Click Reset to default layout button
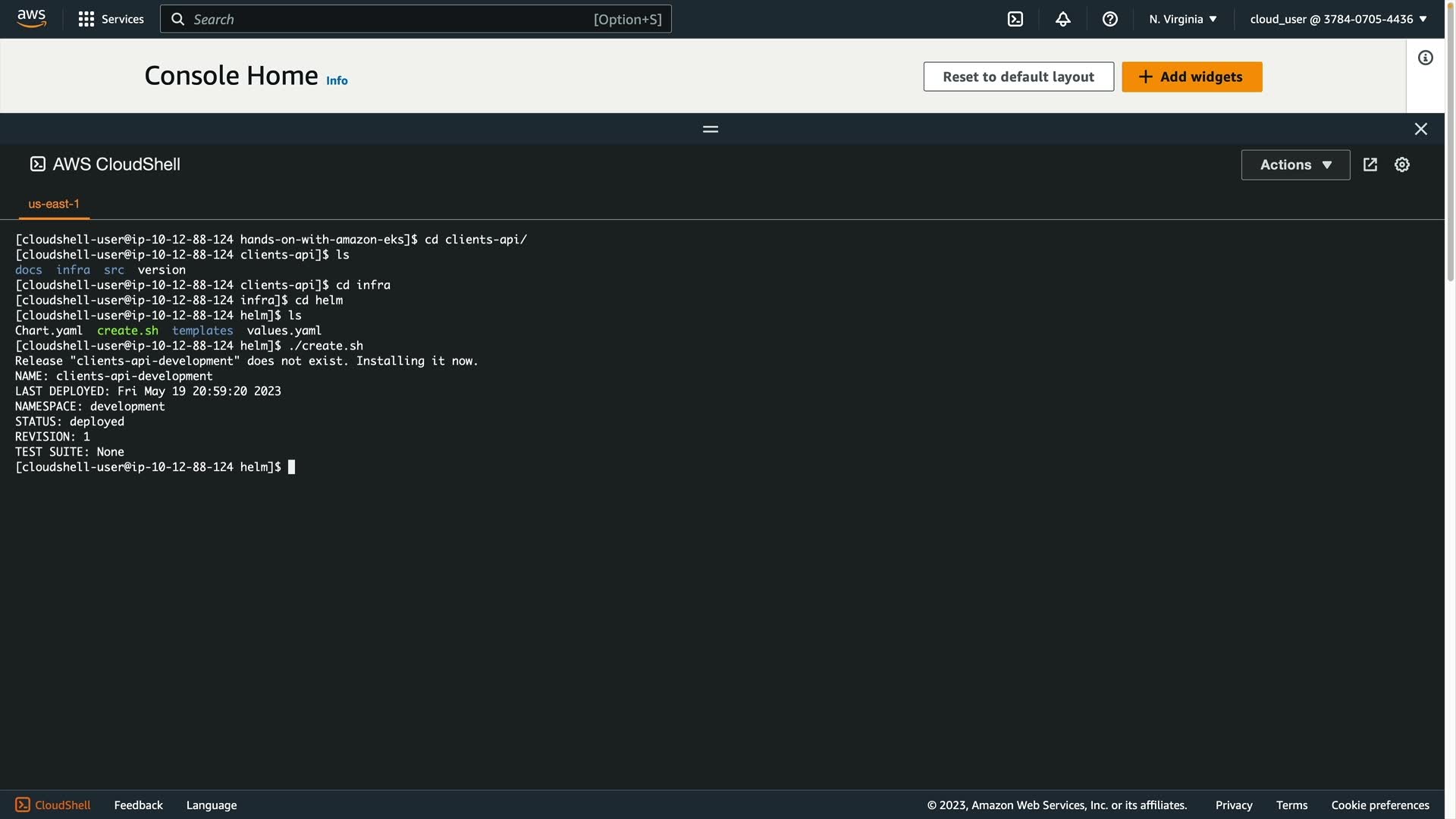Screen dimensions: 1456x819 (x=1018, y=77)
